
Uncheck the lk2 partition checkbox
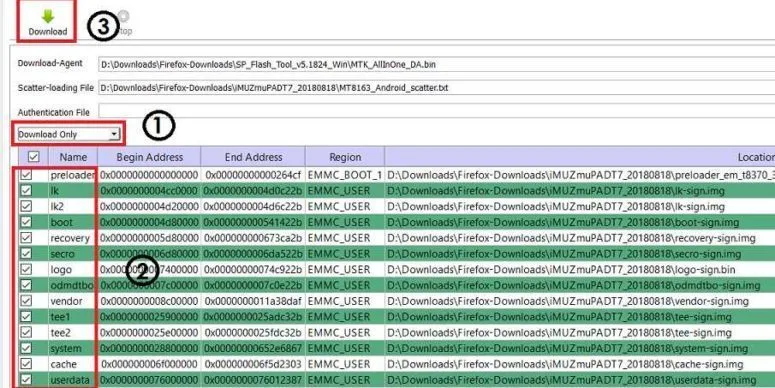[26, 206]
